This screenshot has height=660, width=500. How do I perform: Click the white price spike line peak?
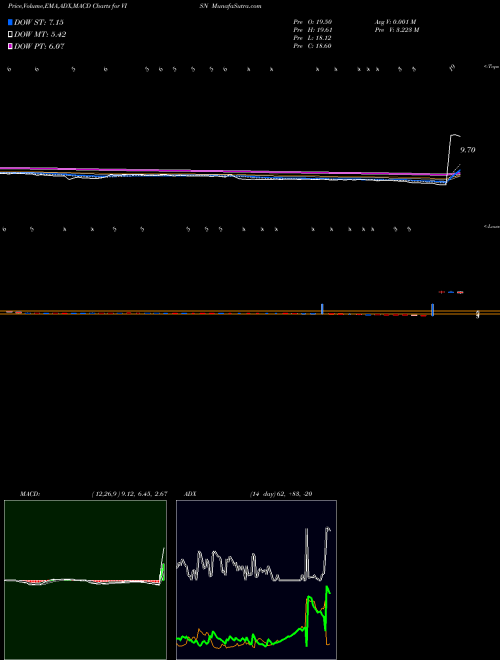[455, 135]
